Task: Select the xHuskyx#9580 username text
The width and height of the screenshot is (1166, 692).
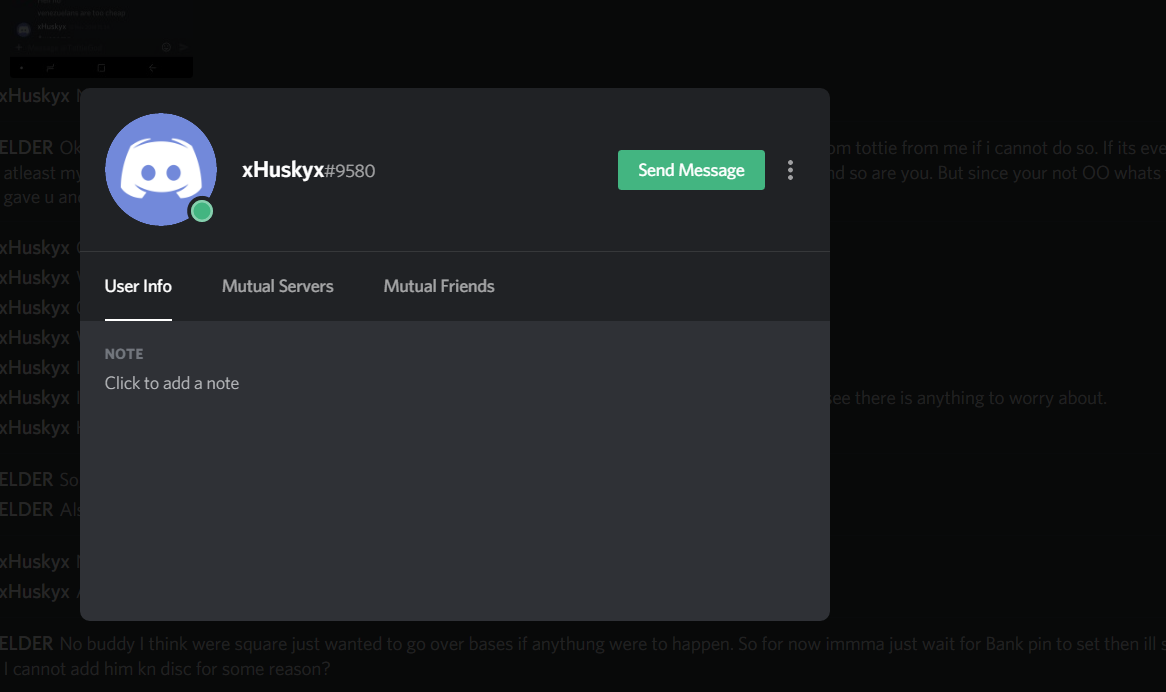Action: pyautogui.click(x=309, y=170)
